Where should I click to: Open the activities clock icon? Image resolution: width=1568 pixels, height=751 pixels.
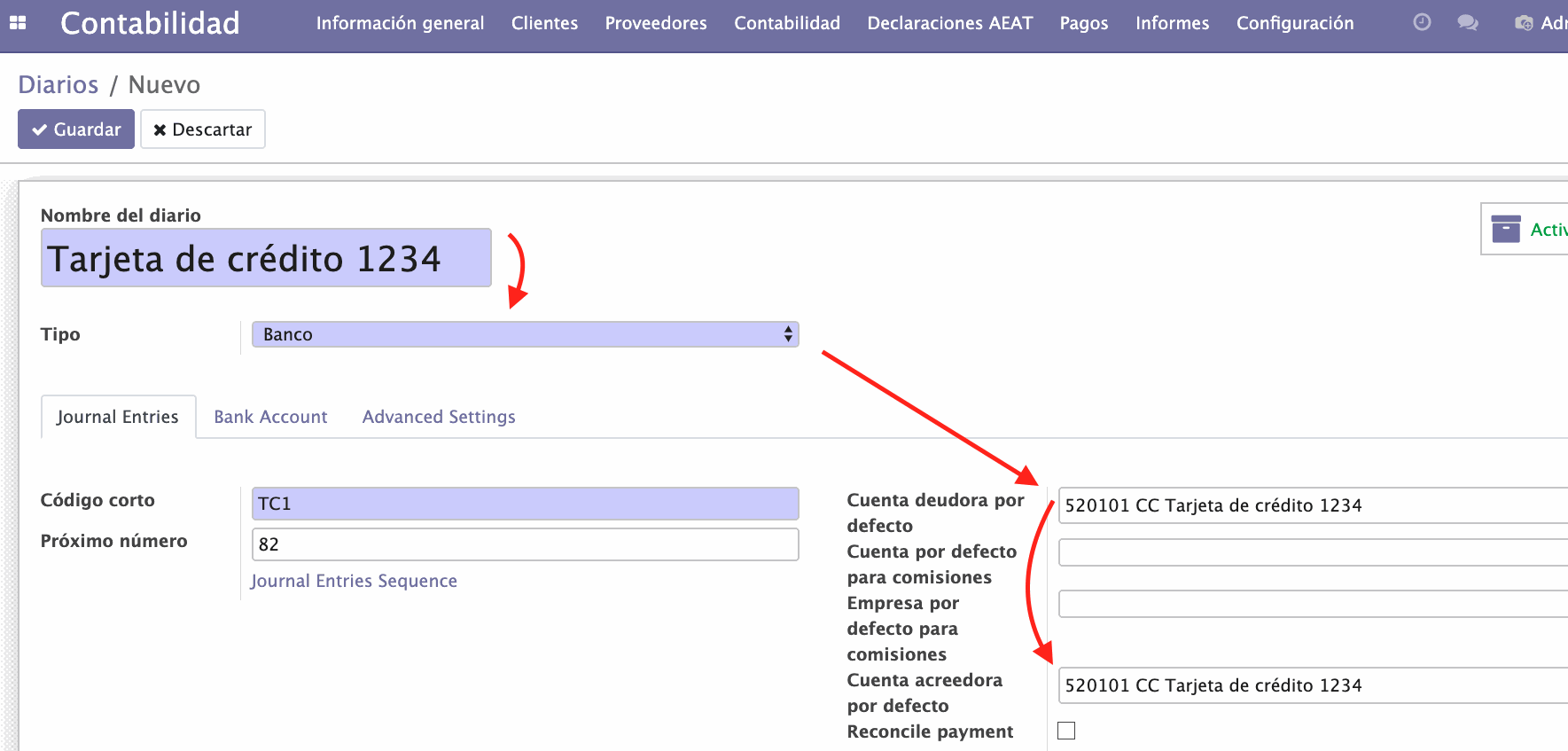[1422, 22]
